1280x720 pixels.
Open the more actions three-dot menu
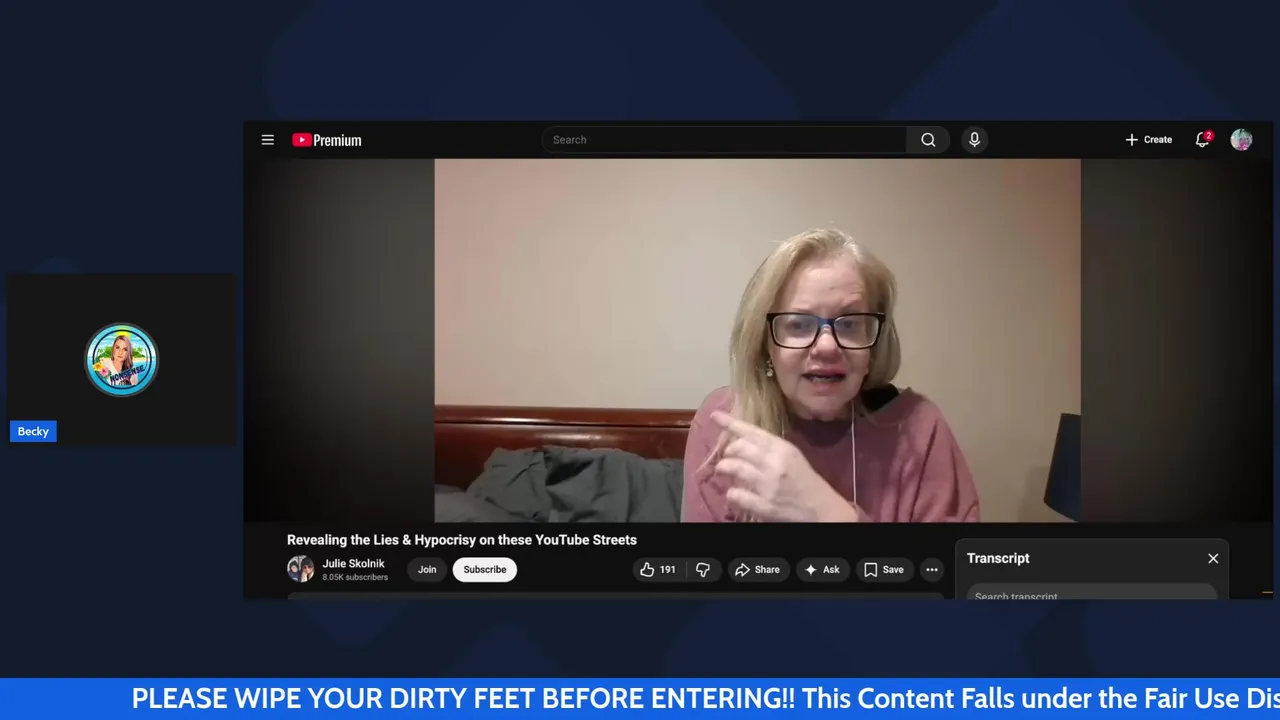[x=932, y=569]
